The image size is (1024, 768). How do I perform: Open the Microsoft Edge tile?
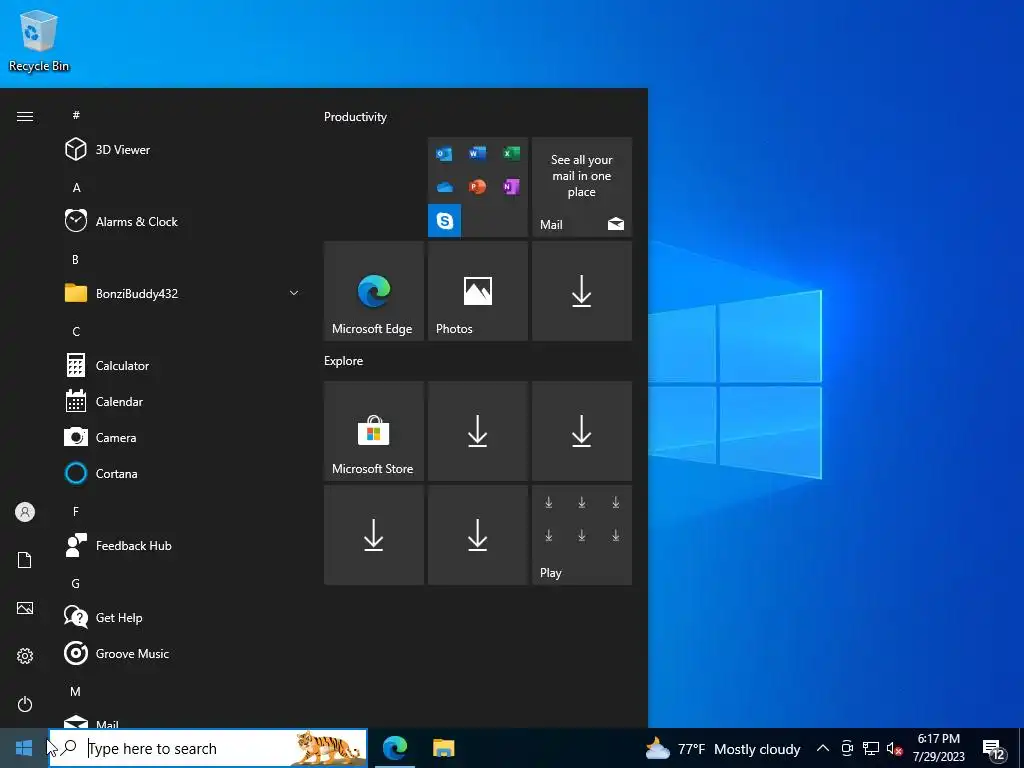point(374,291)
